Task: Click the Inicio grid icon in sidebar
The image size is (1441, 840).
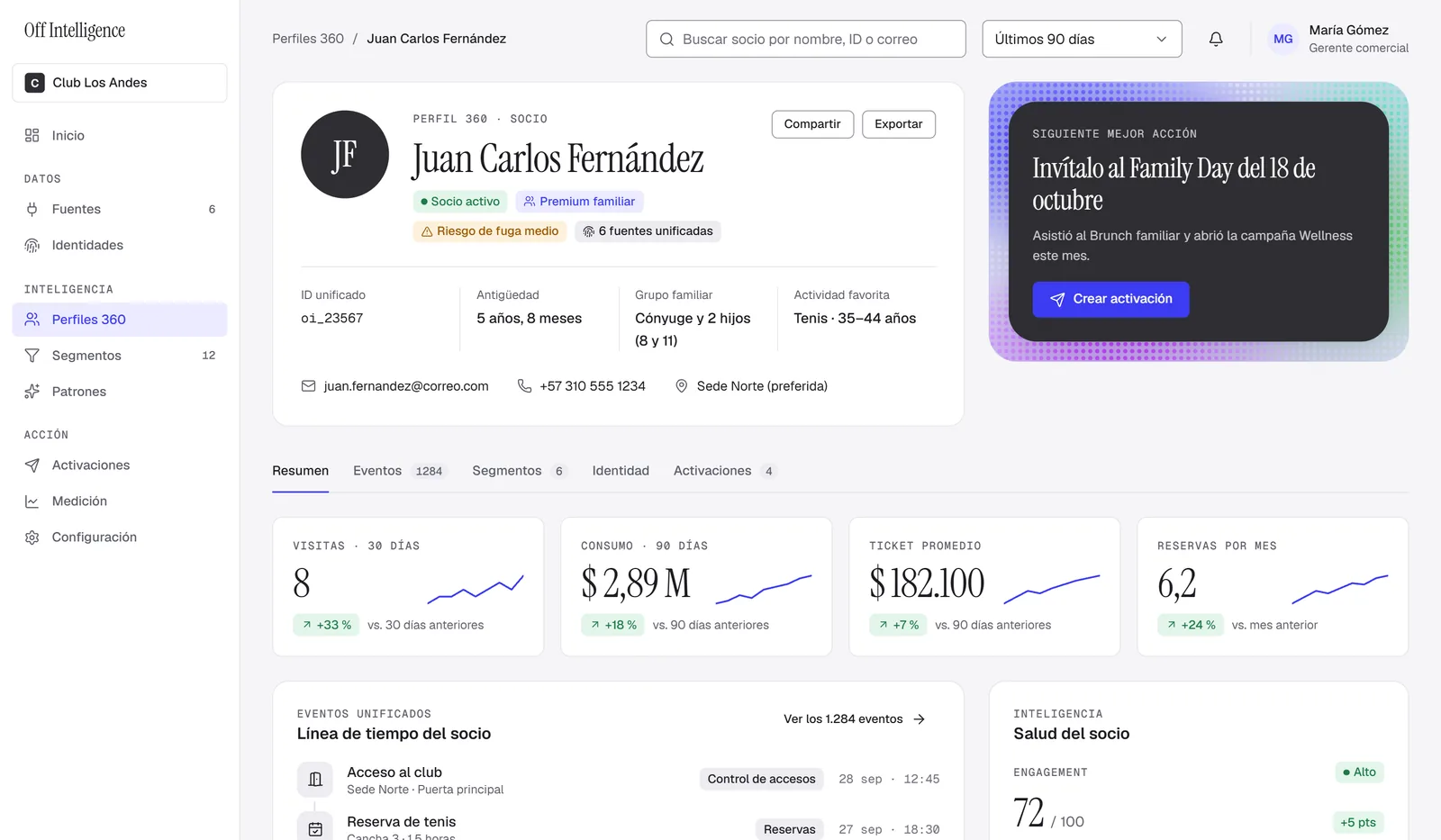Action: pyautogui.click(x=32, y=135)
